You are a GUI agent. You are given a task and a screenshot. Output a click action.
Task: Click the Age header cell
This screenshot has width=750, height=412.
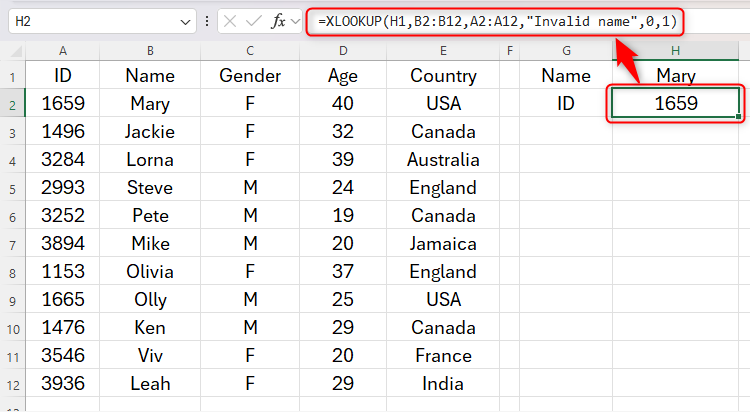click(x=343, y=75)
